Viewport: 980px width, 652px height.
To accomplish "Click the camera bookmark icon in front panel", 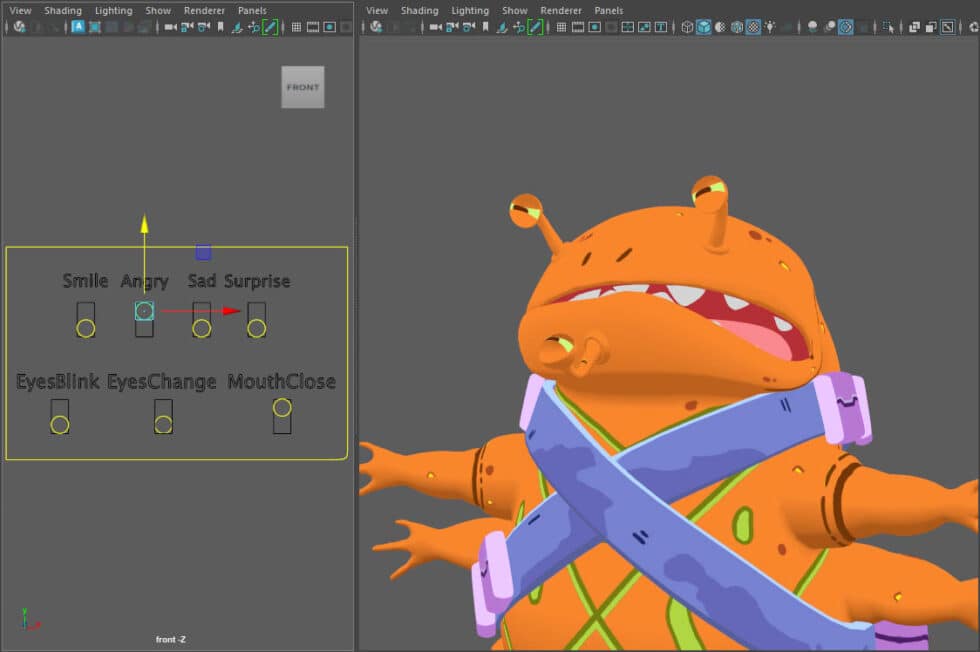I will click(x=220, y=27).
